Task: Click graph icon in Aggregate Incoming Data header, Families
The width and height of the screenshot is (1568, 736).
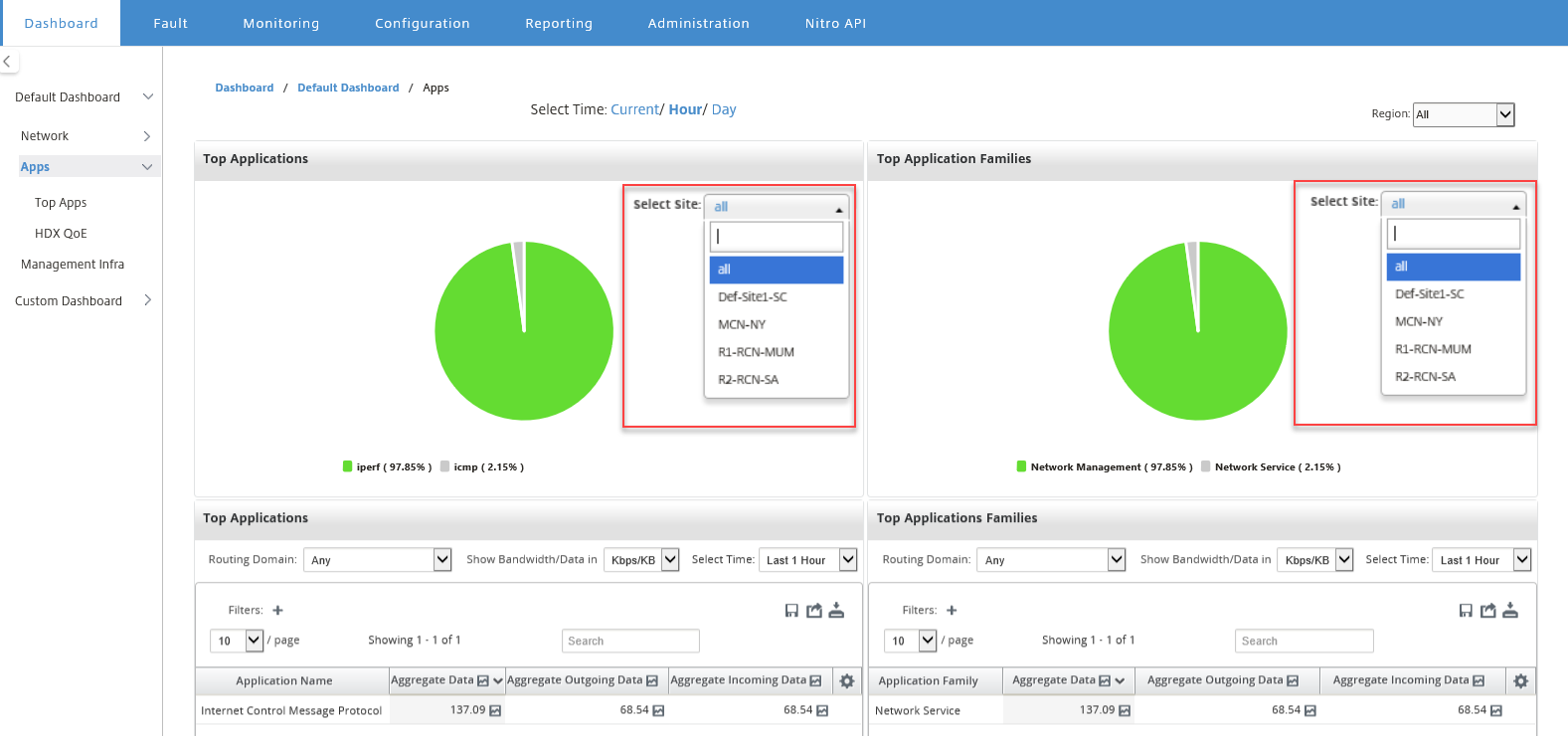Action: pos(1479,681)
